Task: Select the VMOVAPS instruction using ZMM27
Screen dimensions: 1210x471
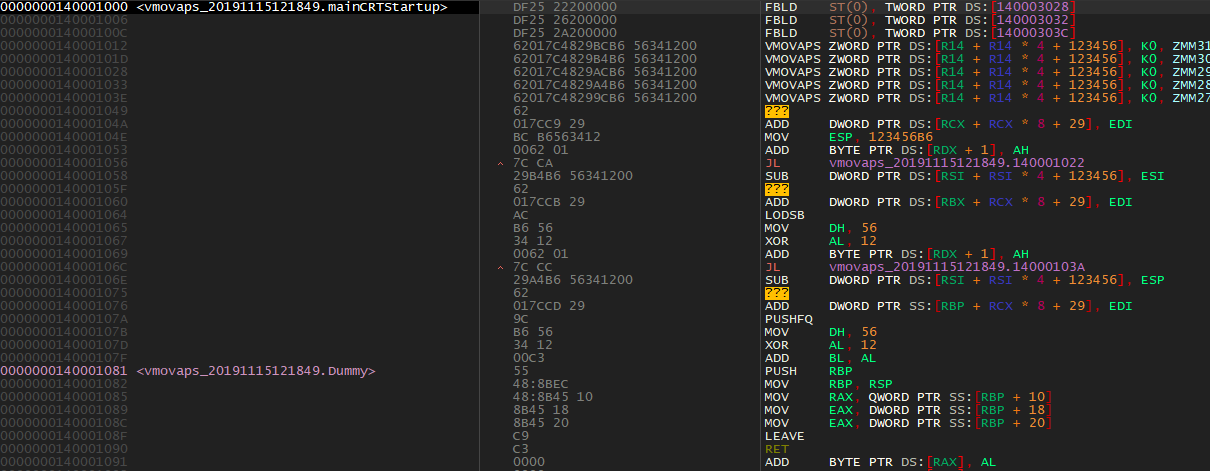Action: coord(987,98)
